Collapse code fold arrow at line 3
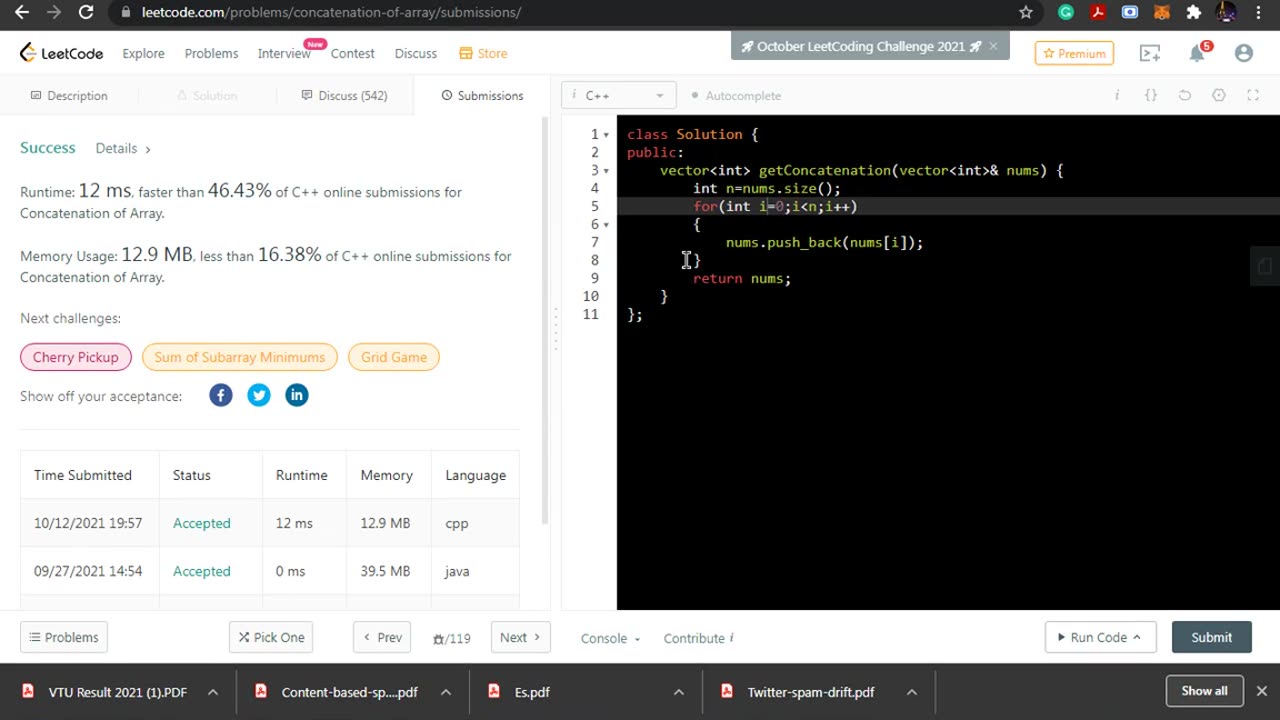The width and height of the screenshot is (1280, 720). pos(606,171)
